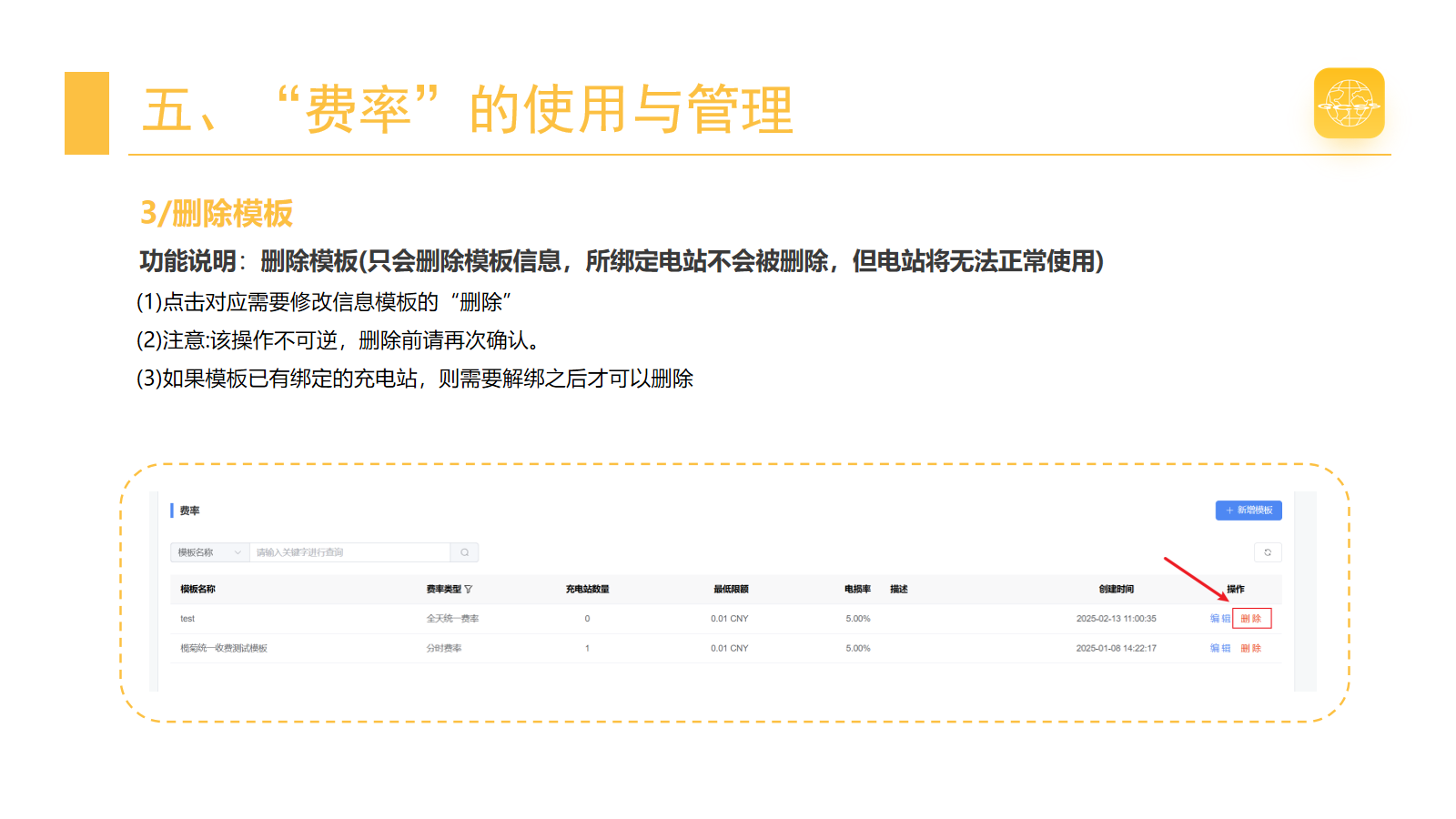1456x819 pixels.
Task: Click the 充电站数量 column header
Action: 587,590
